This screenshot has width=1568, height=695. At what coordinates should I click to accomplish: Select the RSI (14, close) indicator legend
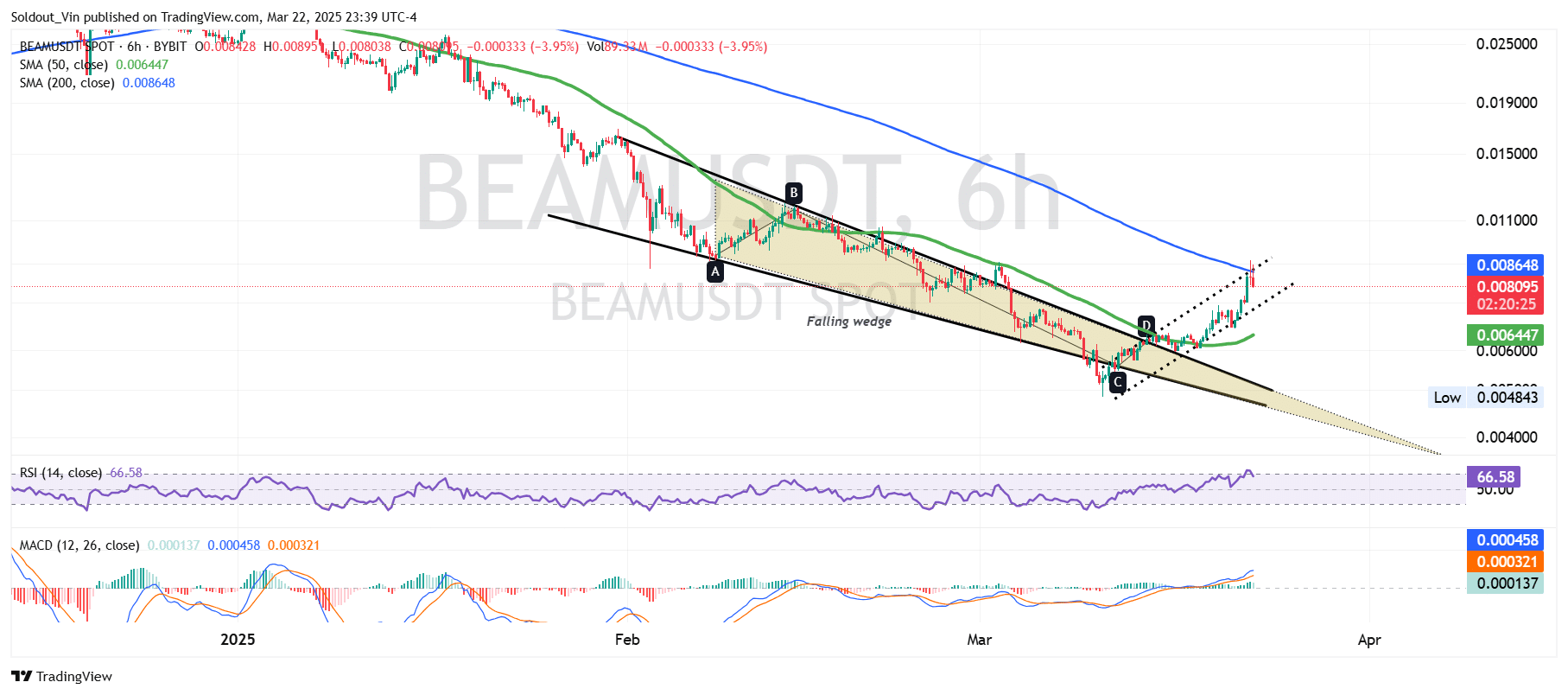point(60,473)
